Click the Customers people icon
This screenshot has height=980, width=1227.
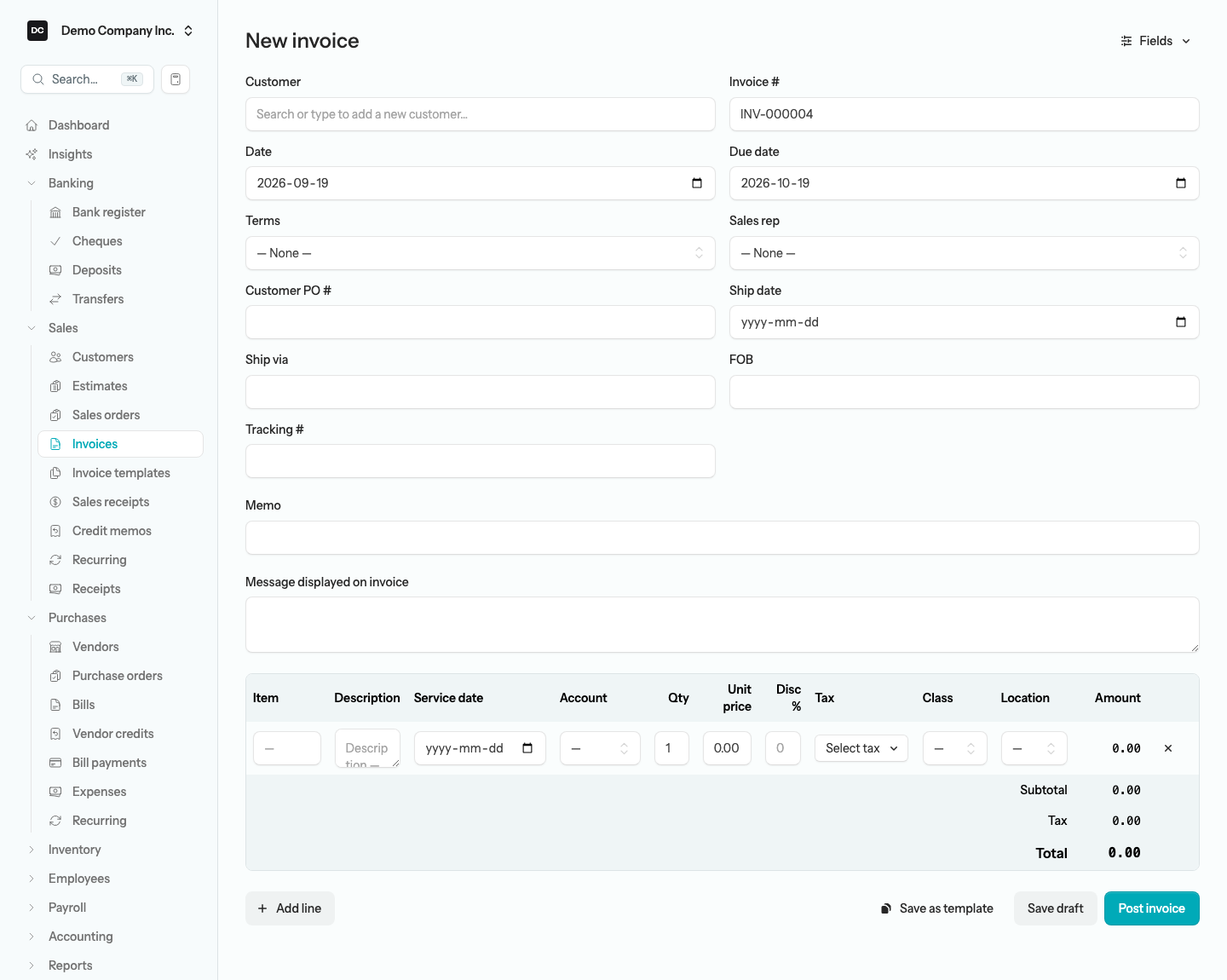coord(55,357)
